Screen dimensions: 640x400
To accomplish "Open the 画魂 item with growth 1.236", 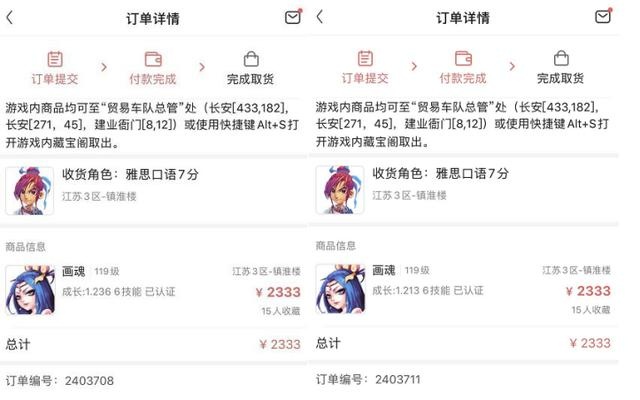I will [153, 291].
